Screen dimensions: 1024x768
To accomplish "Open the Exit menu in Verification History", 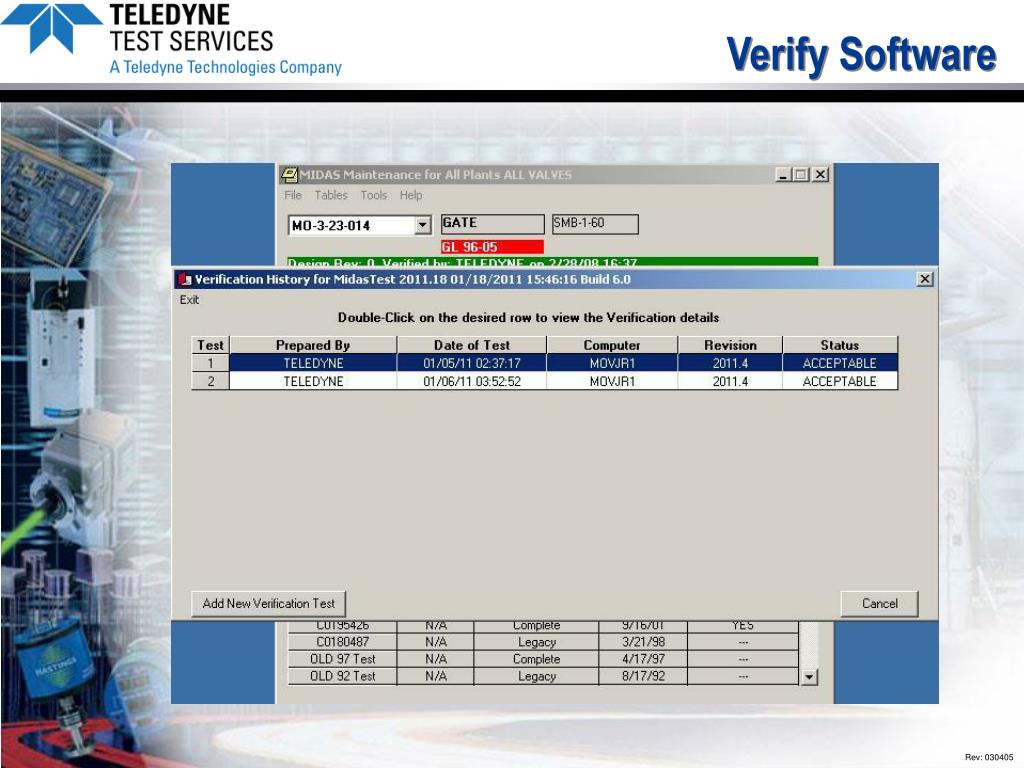I will [189, 300].
